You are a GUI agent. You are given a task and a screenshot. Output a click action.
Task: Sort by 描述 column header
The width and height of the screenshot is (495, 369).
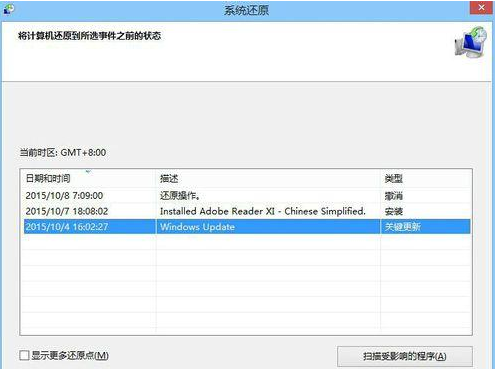click(268, 178)
